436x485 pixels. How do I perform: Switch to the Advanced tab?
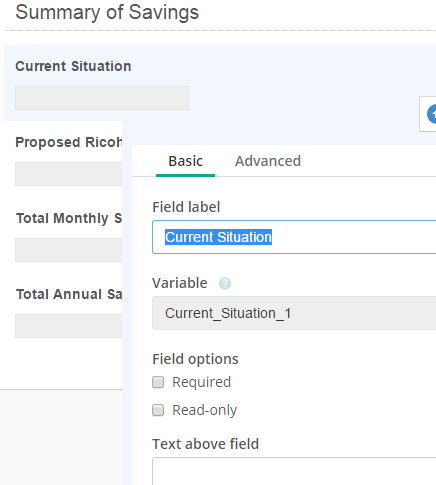[268, 161]
